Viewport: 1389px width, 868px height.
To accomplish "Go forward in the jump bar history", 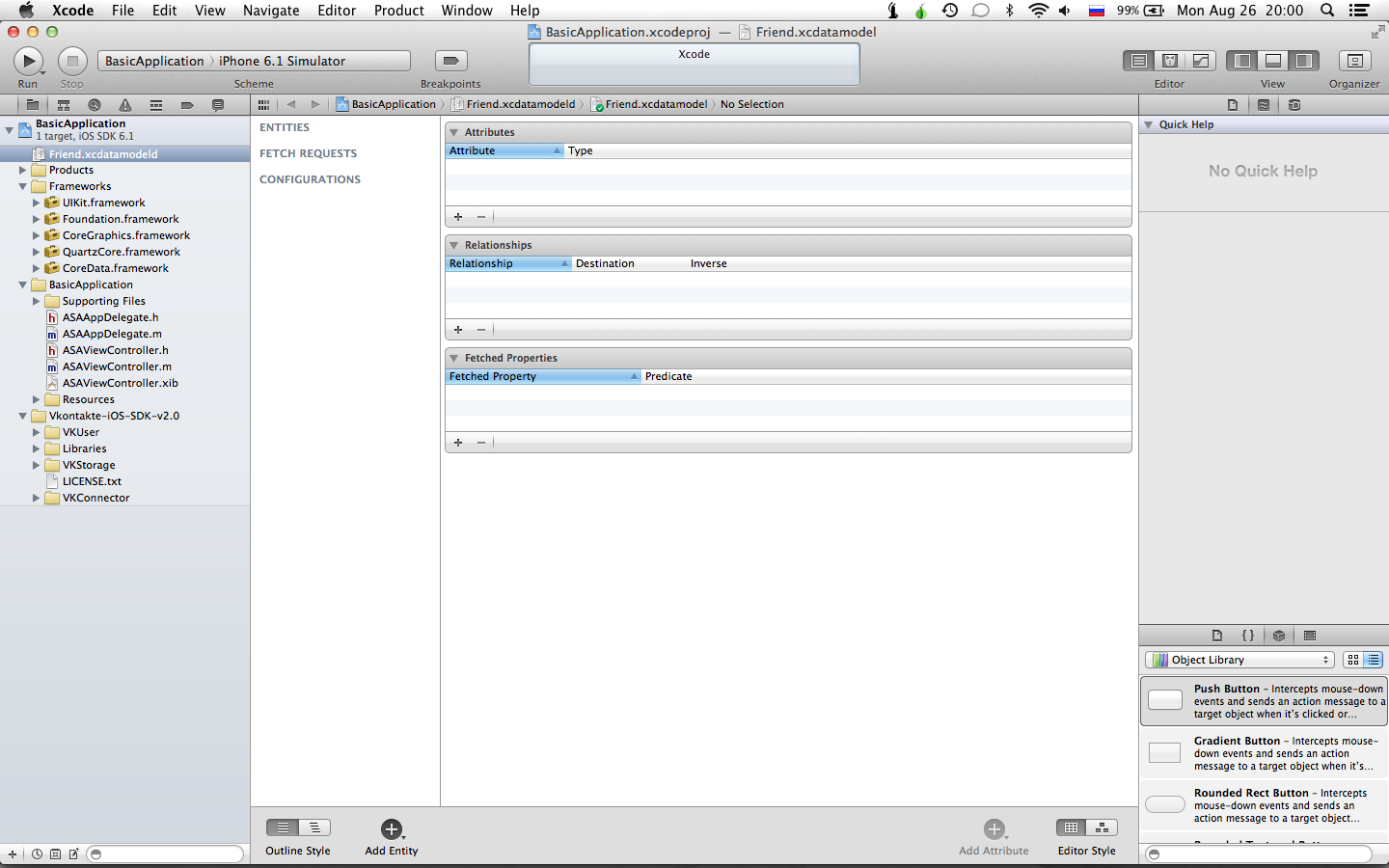I will tap(314, 104).
